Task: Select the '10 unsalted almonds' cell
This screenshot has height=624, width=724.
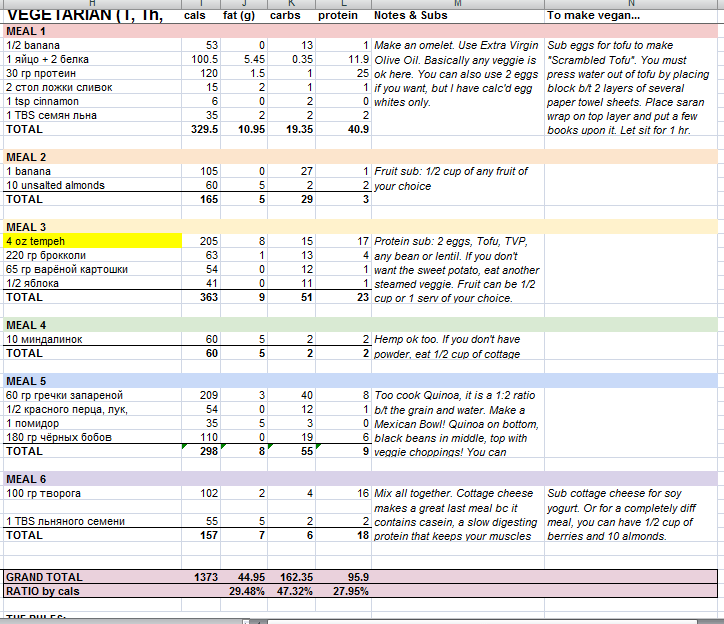Action: click(92, 185)
